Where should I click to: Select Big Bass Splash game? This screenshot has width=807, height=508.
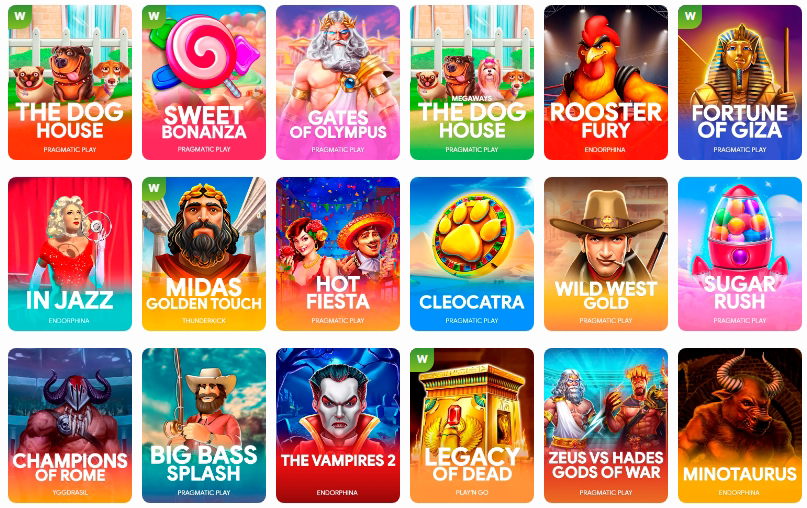pos(204,425)
